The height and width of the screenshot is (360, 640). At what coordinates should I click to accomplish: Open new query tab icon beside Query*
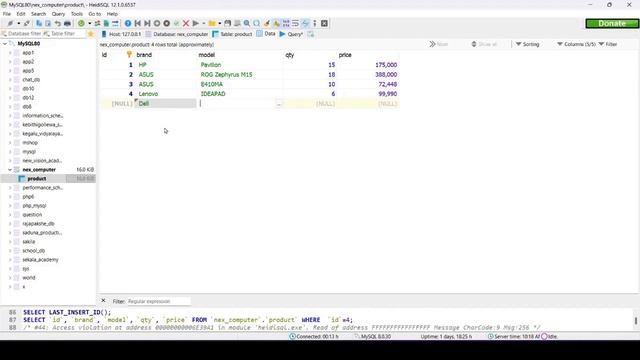(x=311, y=34)
